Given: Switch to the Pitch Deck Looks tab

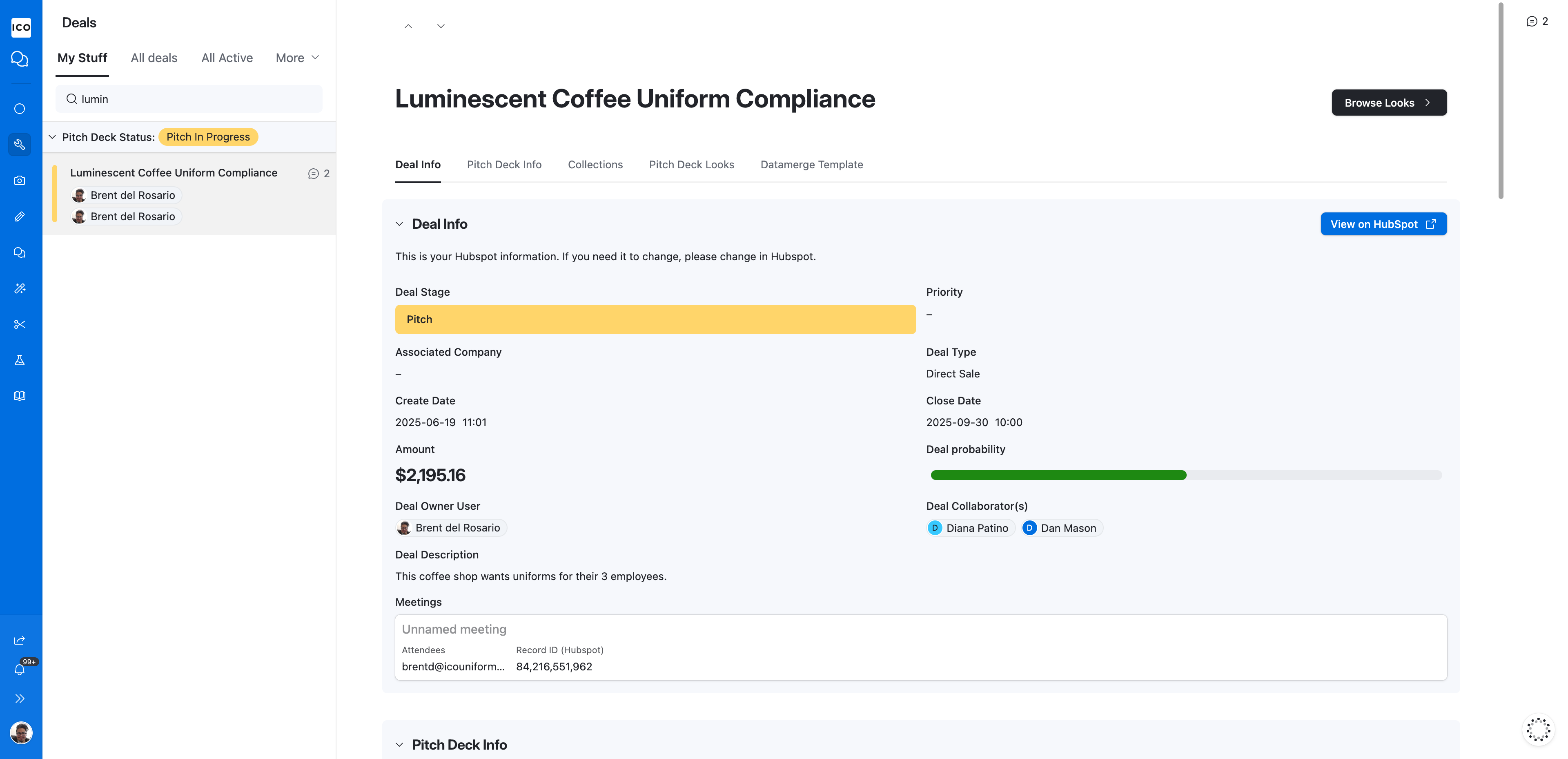Looking at the screenshot, I should pyautogui.click(x=691, y=165).
